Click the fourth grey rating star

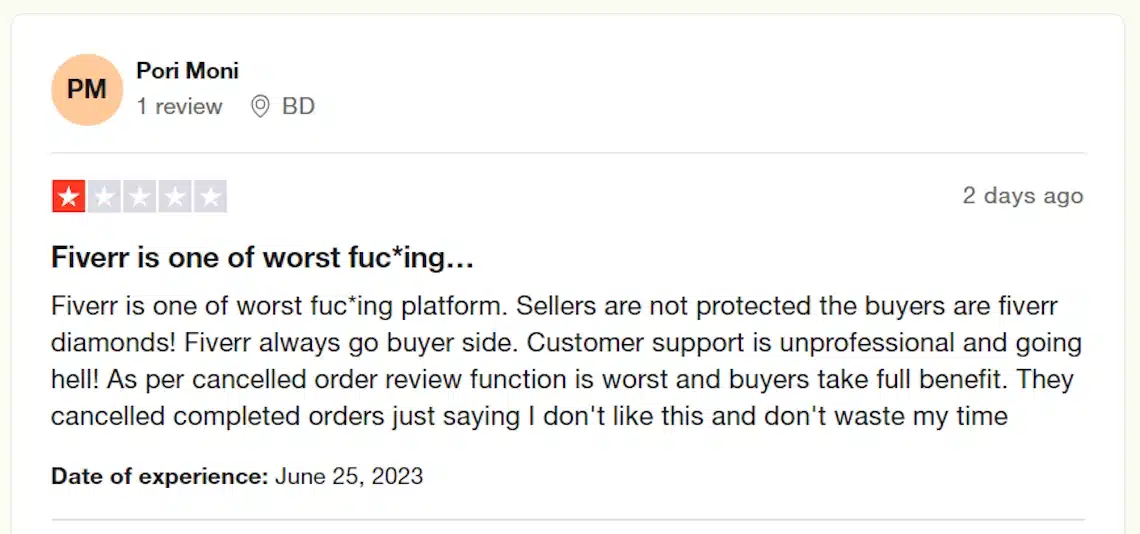tap(175, 196)
